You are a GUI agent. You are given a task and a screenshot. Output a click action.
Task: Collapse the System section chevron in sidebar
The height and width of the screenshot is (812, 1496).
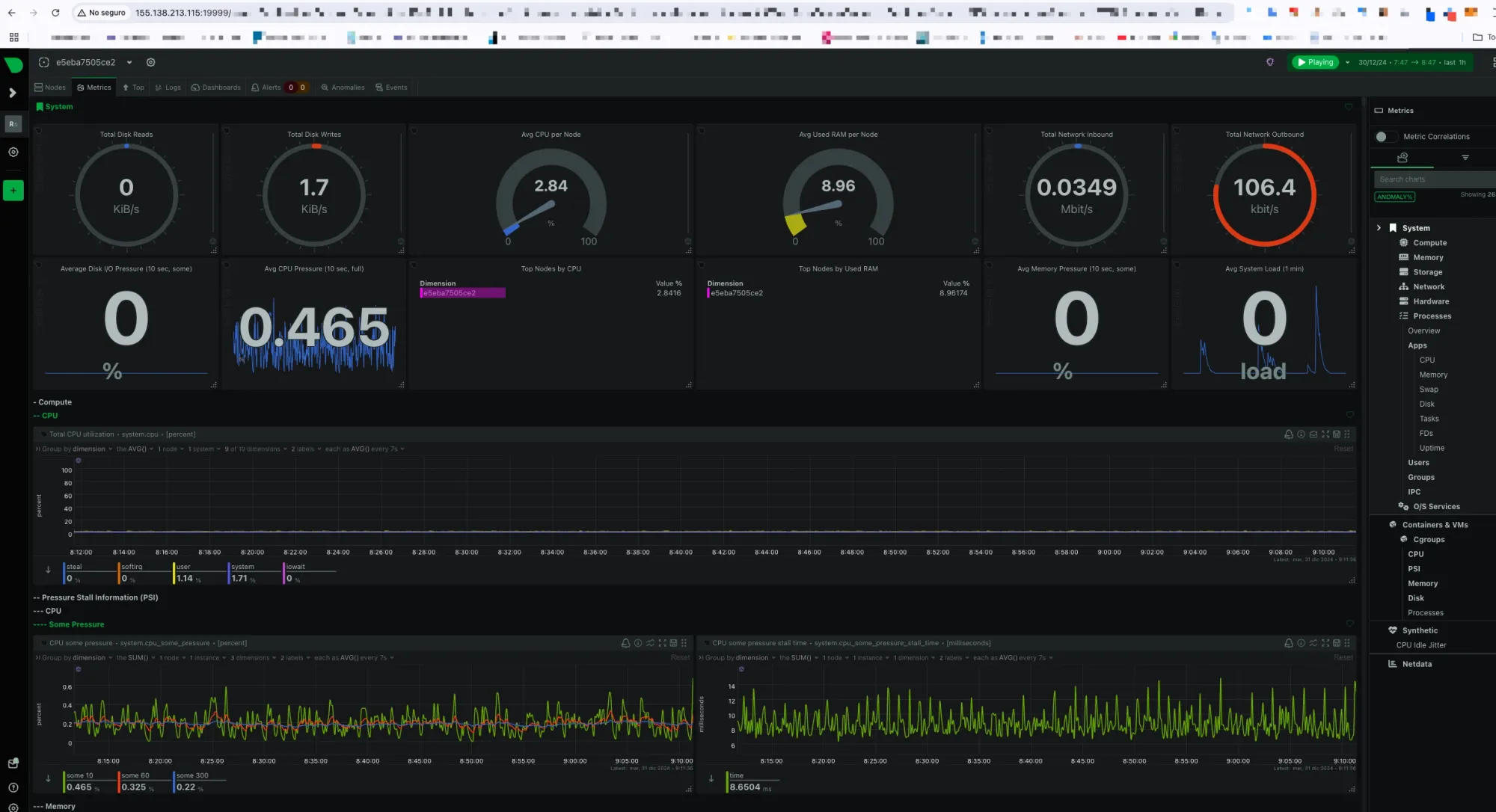click(1379, 228)
